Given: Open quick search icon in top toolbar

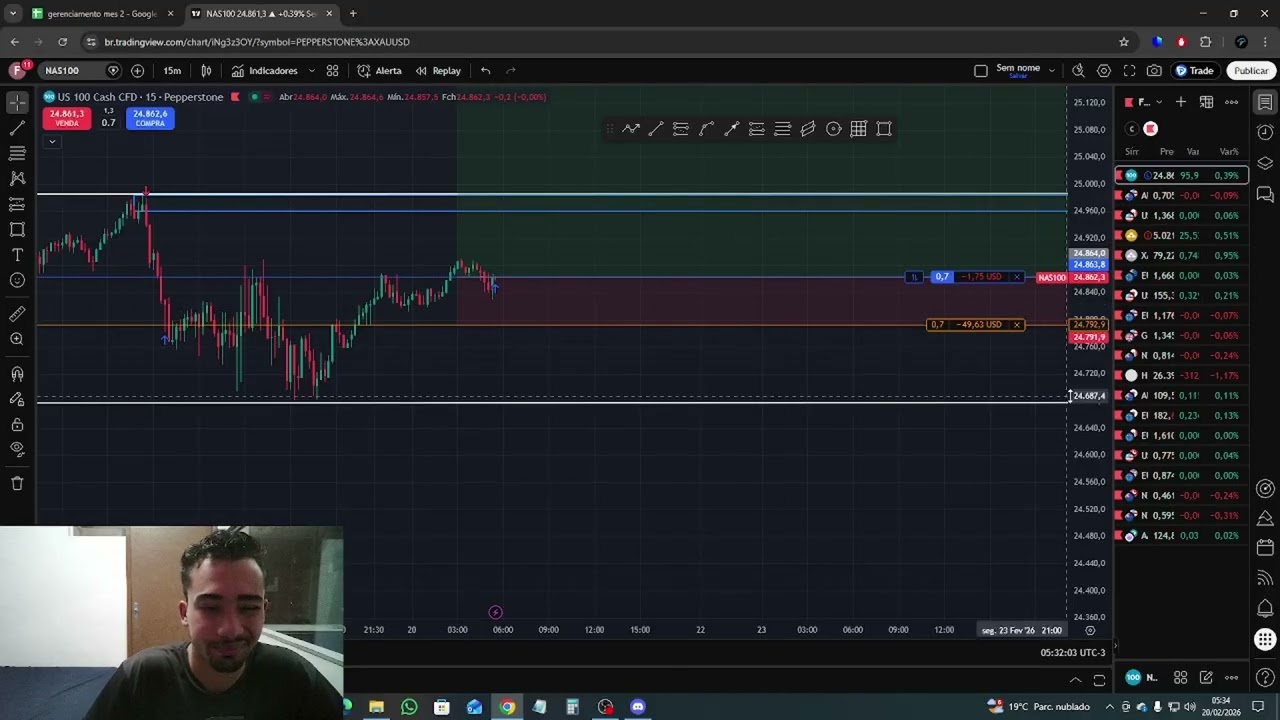Looking at the screenshot, I should coord(1078,71).
